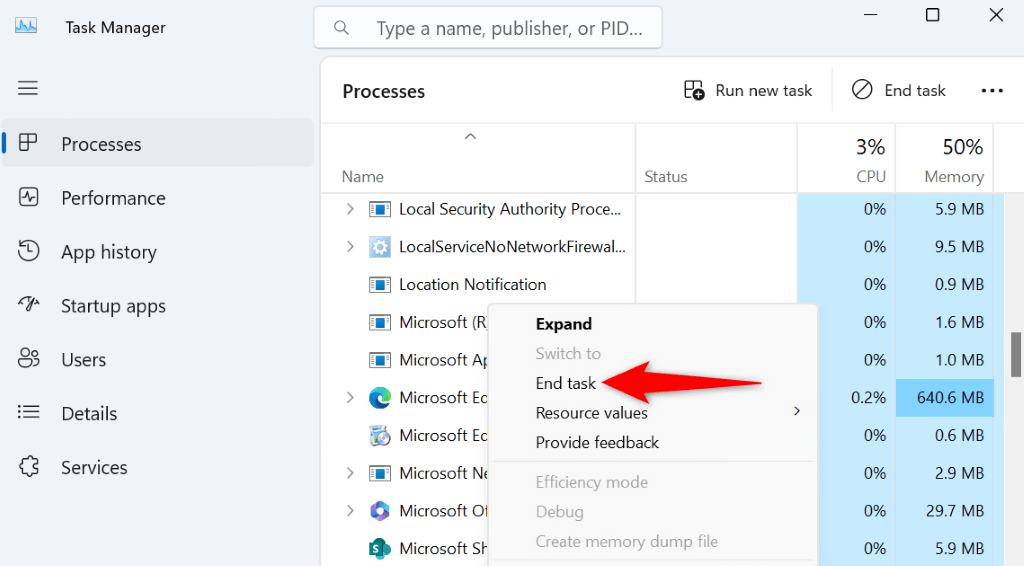Click Provide feedback menu entry

coord(597,442)
